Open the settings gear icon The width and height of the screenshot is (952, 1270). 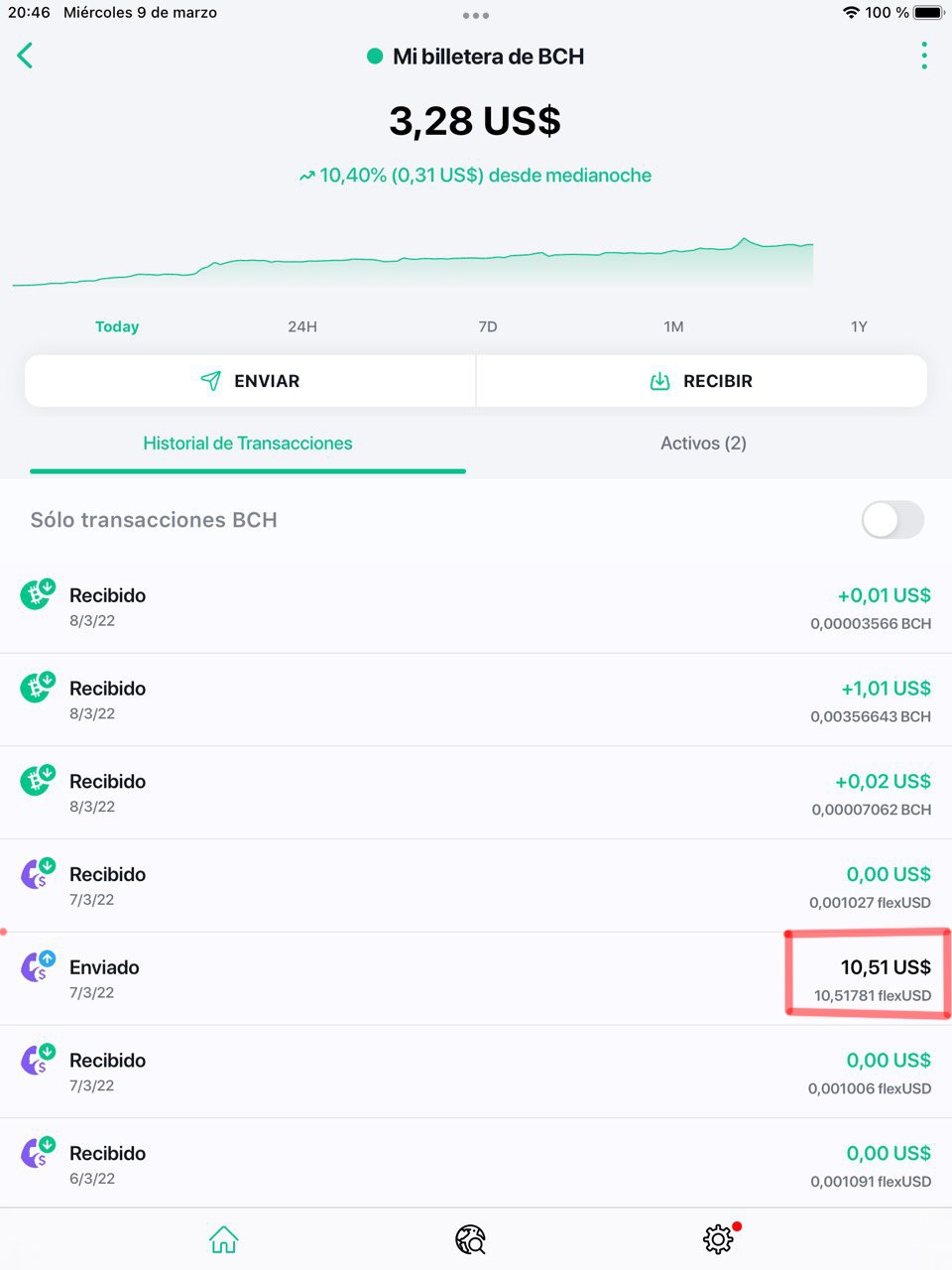(718, 1239)
